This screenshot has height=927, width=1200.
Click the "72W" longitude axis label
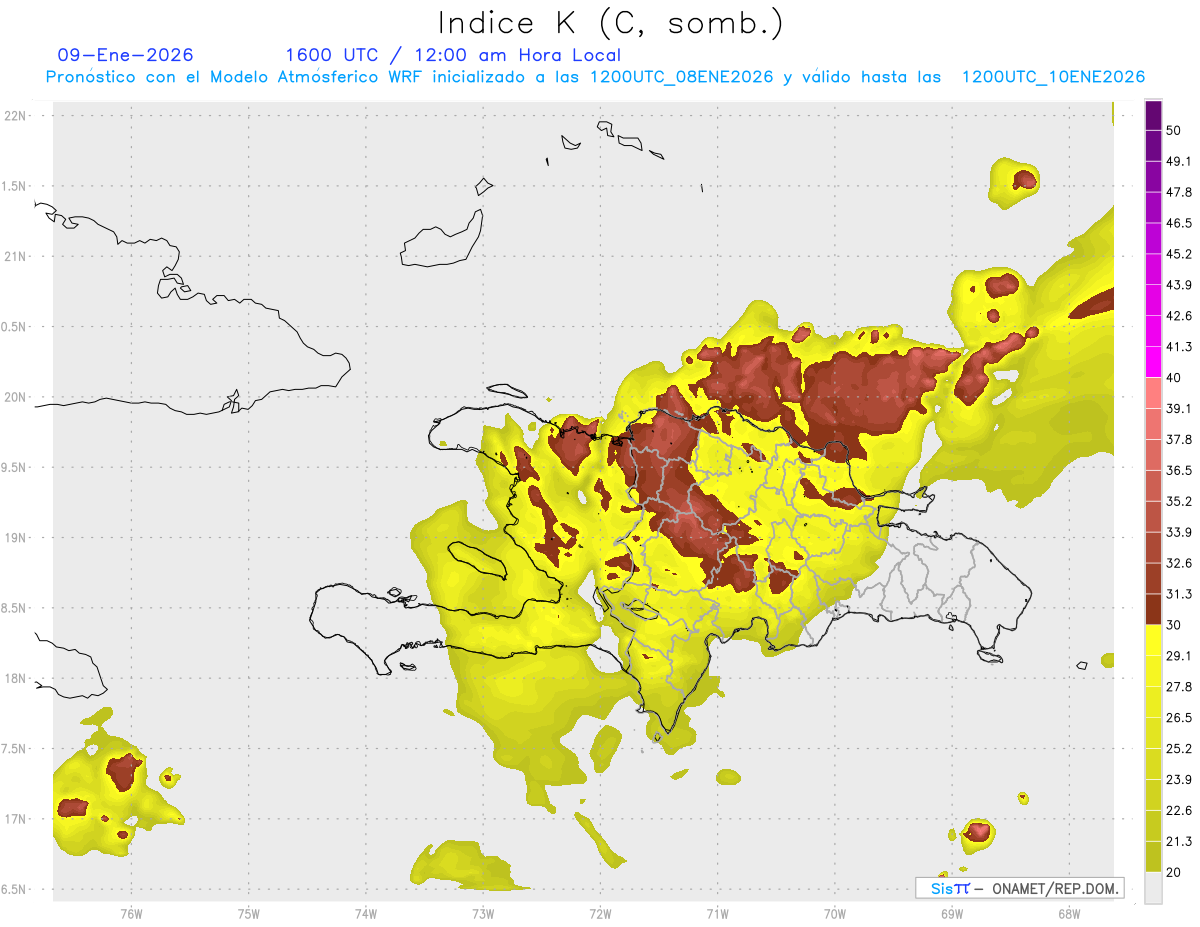click(600, 913)
